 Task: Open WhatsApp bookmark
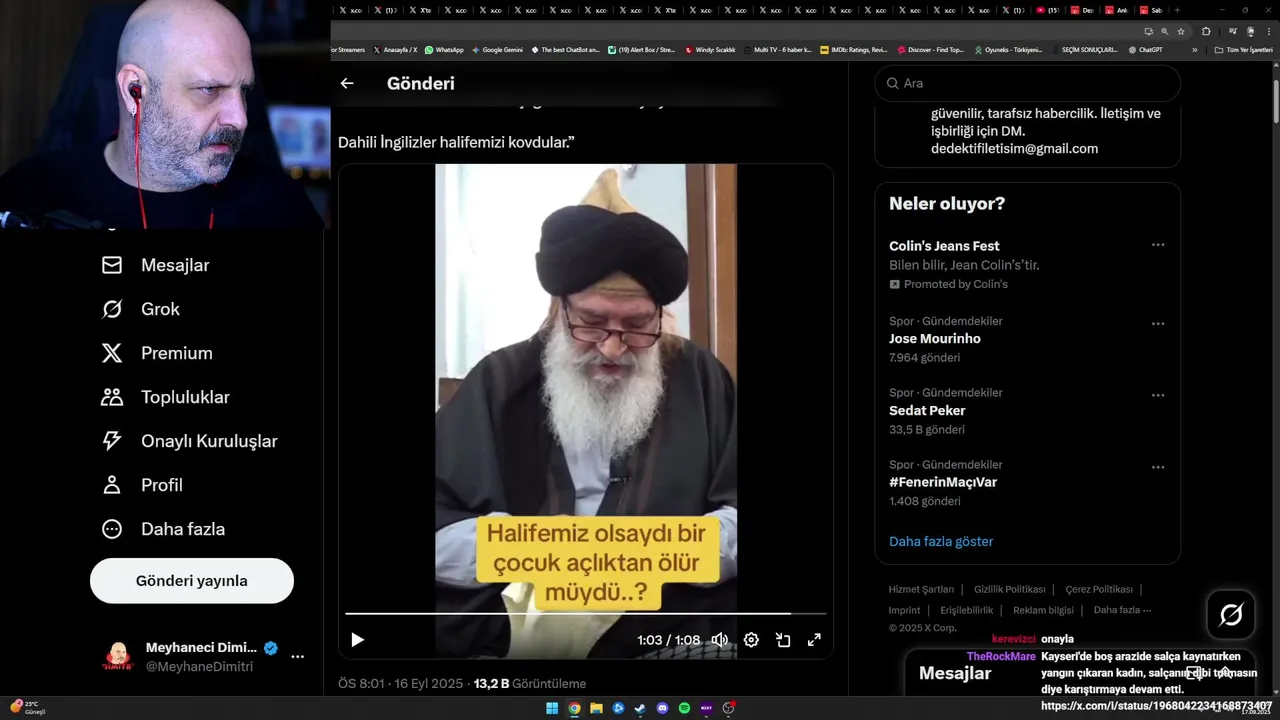[x=444, y=50]
